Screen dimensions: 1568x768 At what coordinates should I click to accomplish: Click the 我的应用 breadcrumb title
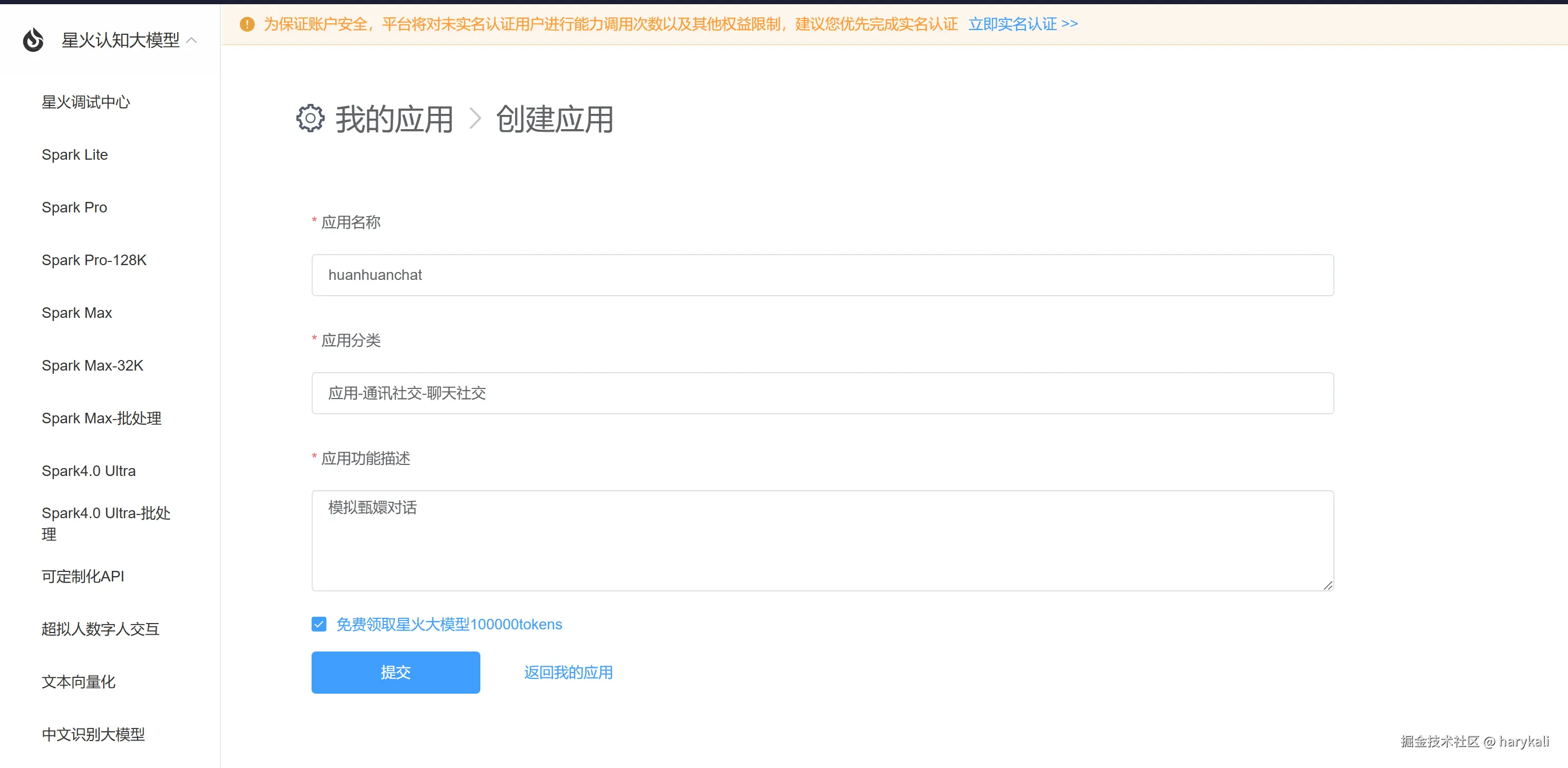coord(394,119)
